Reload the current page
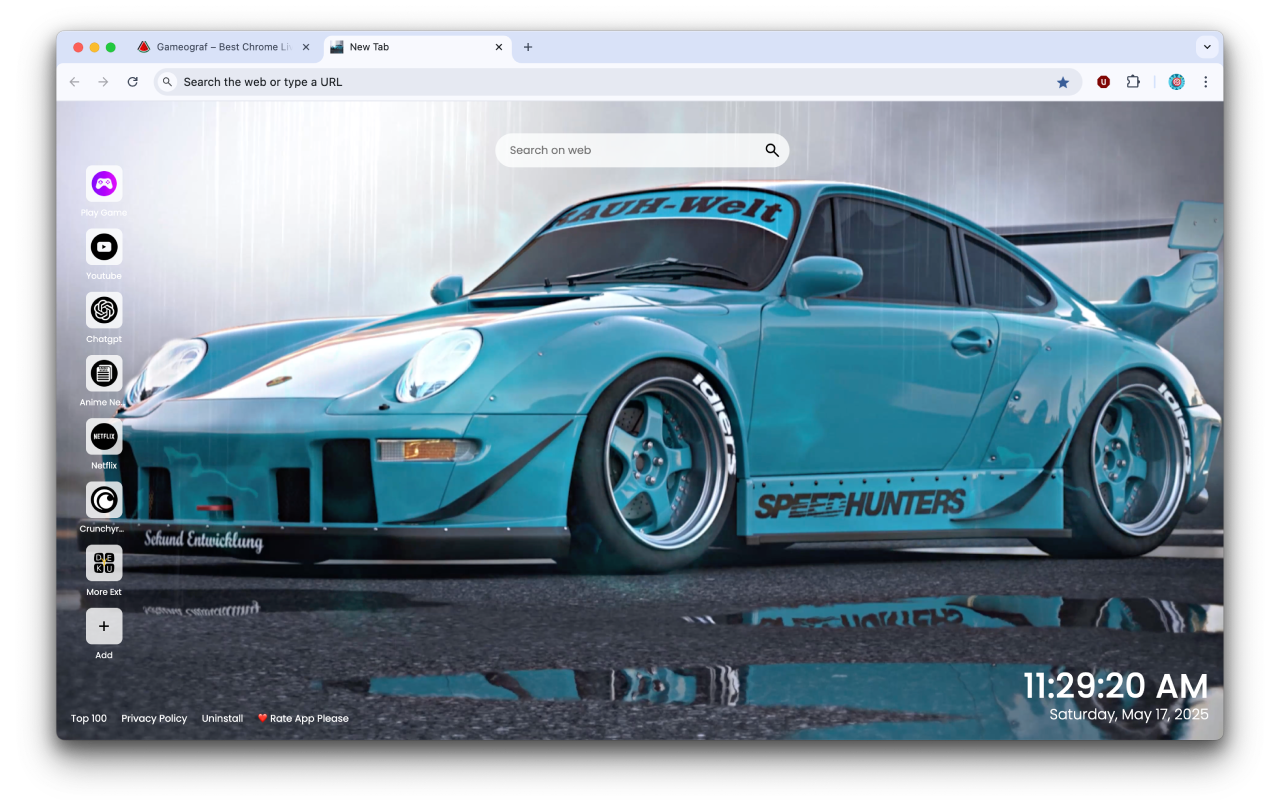The width and height of the screenshot is (1280, 800). click(132, 82)
